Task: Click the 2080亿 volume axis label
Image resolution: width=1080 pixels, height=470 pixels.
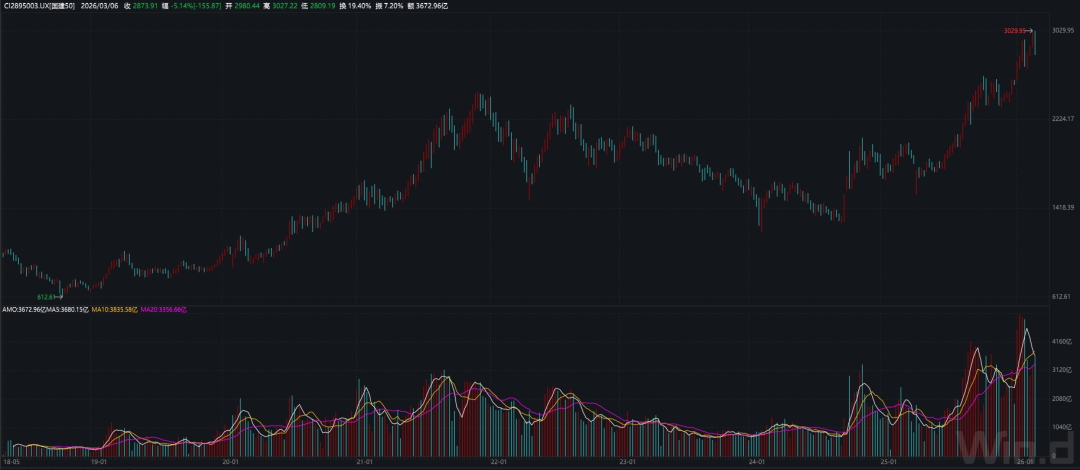Action: [1063, 398]
